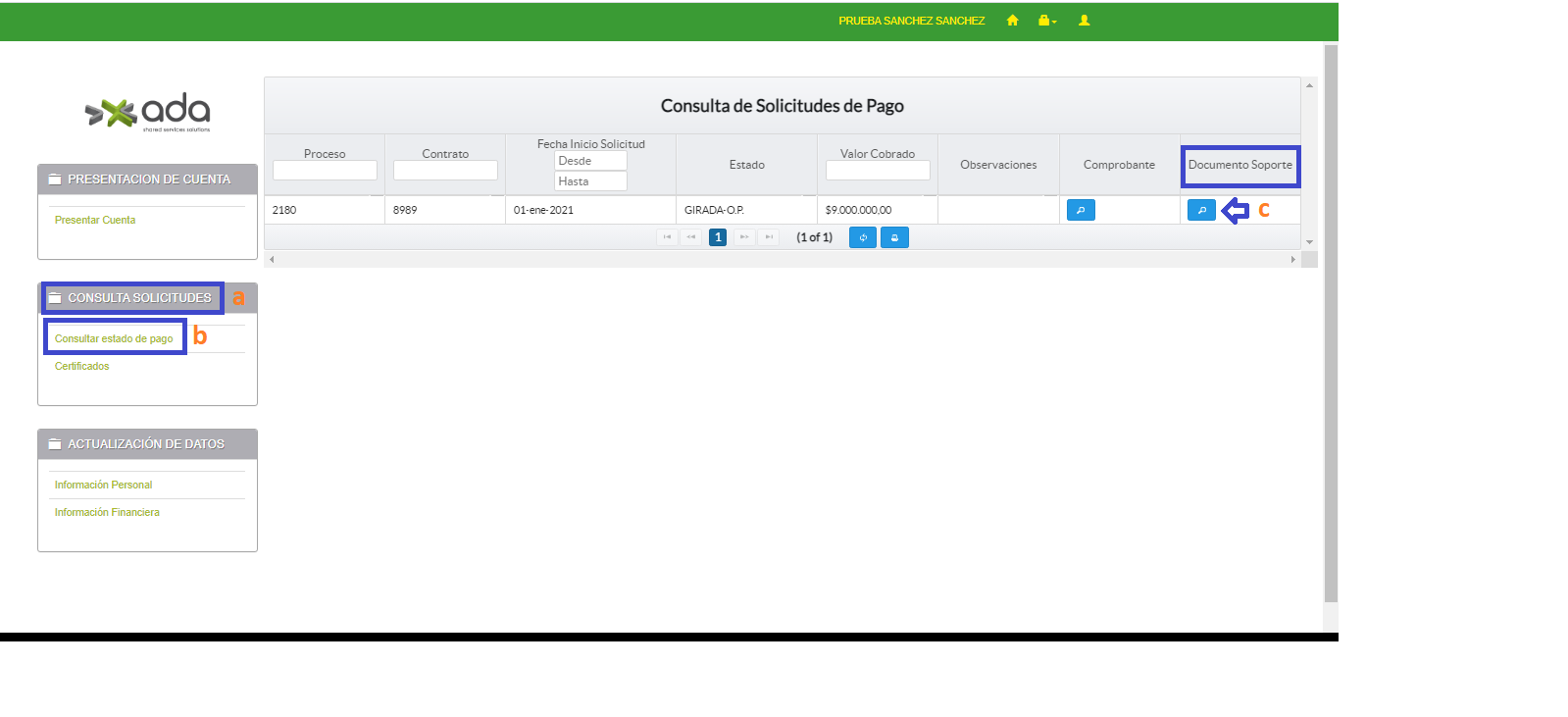
Task: Click the Información Financiera link
Action: pos(107,513)
